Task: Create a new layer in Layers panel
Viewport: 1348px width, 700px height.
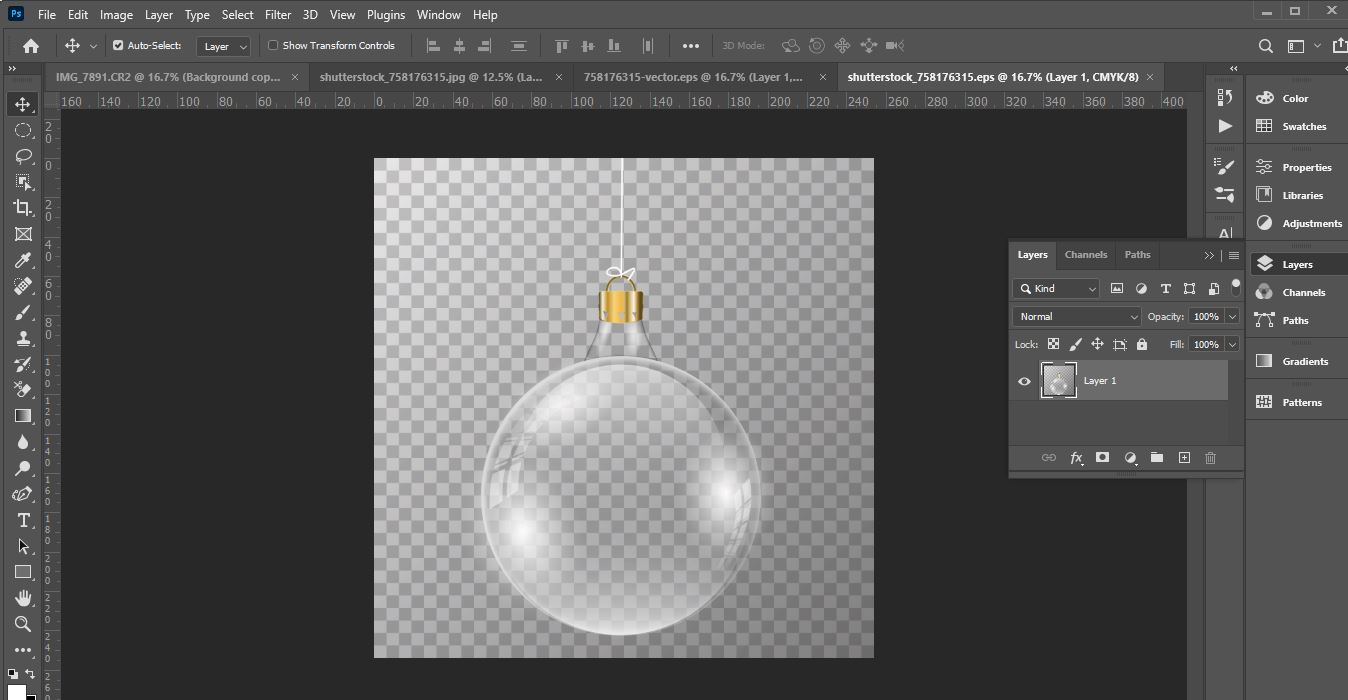Action: [x=1184, y=457]
